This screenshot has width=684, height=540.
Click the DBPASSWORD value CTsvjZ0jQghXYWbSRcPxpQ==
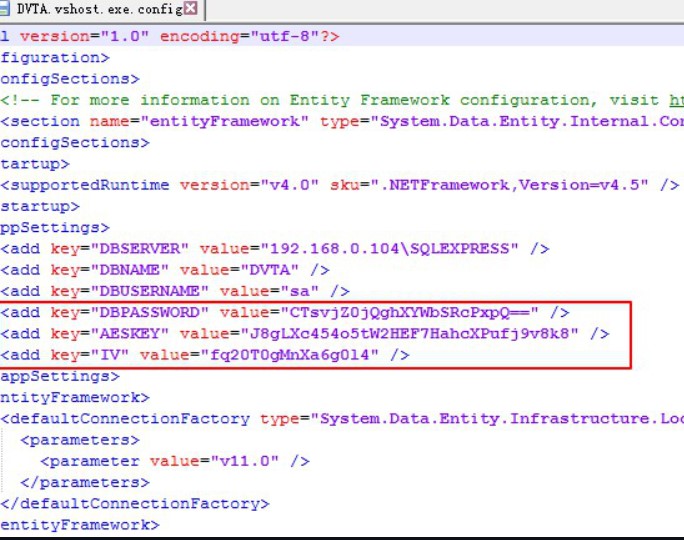click(x=410, y=313)
